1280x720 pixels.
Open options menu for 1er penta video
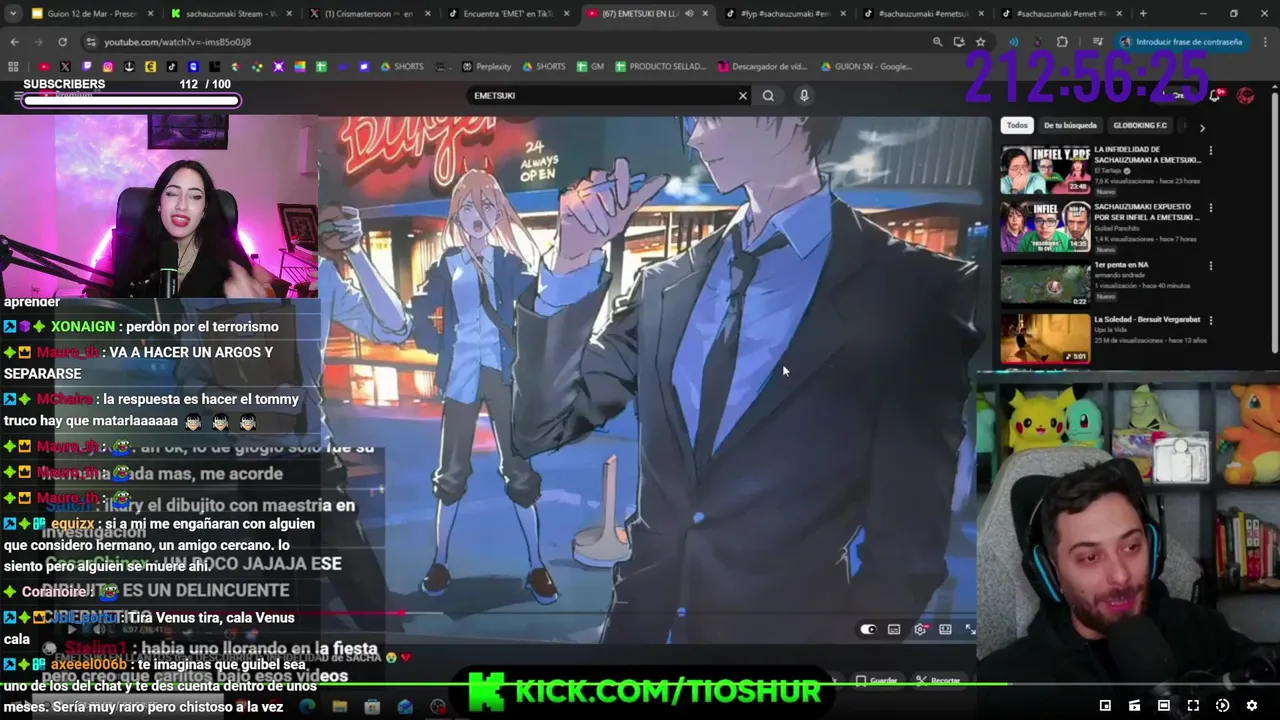pyautogui.click(x=1210, y=266)
